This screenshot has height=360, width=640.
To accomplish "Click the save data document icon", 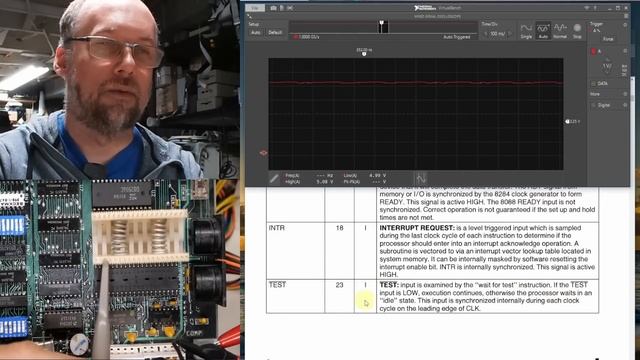I will [x=282, y=8].
